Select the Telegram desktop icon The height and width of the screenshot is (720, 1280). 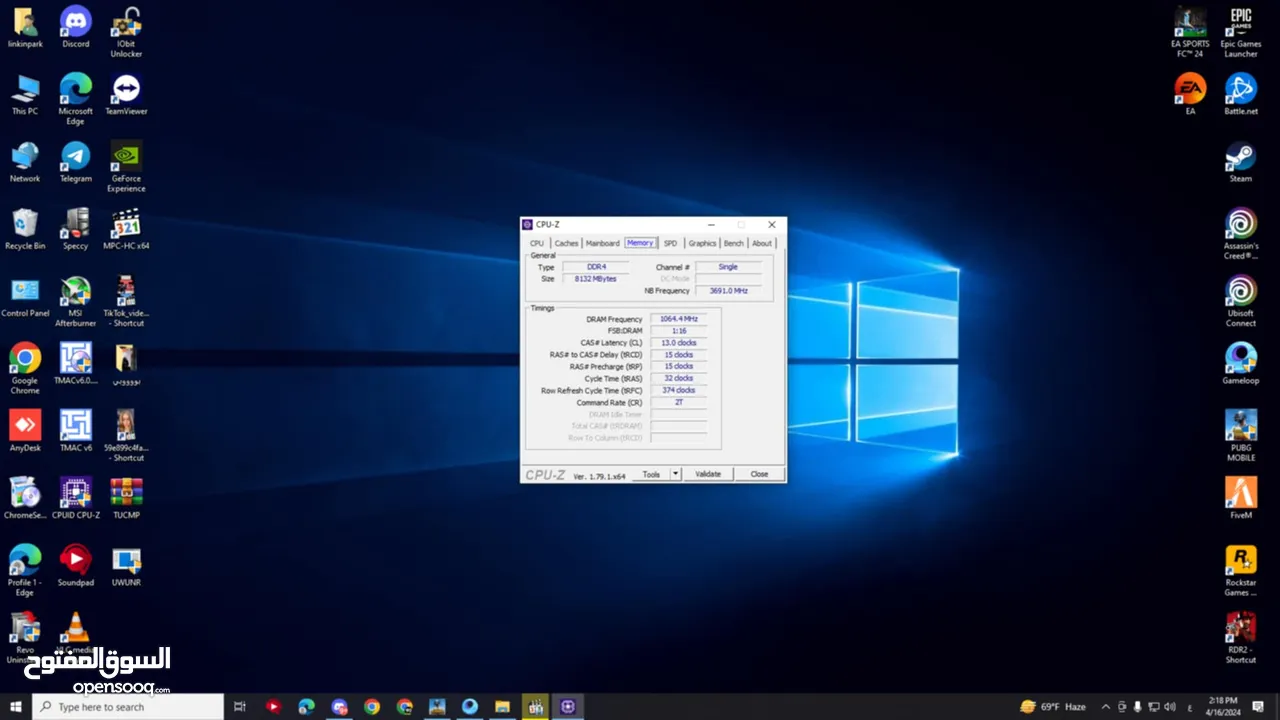tap(76, 162)
